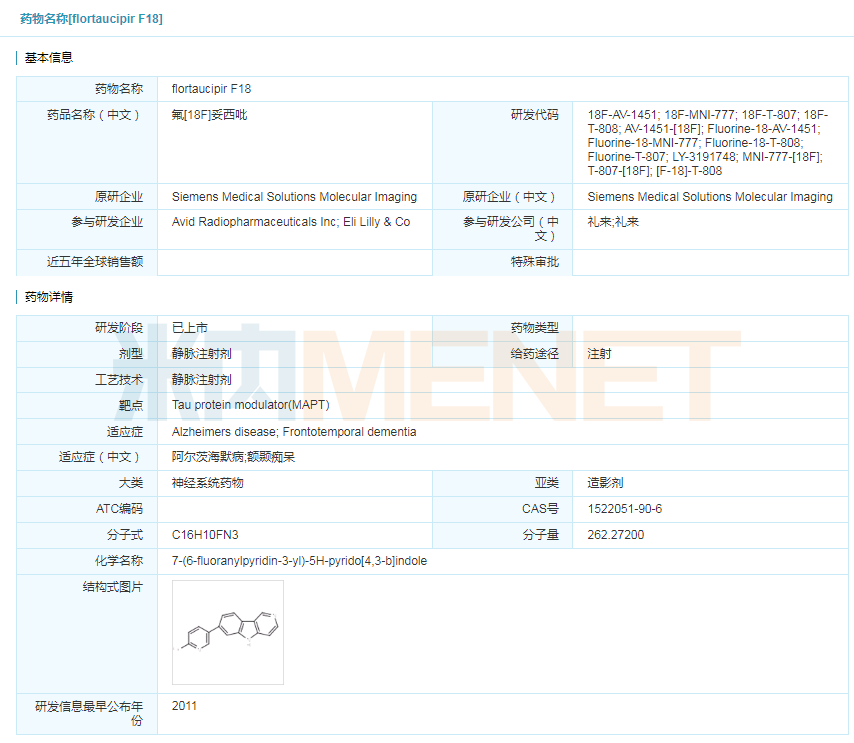Select the chemical name ending 'pyrido[4,3-b]indole'

coord(300,561)
